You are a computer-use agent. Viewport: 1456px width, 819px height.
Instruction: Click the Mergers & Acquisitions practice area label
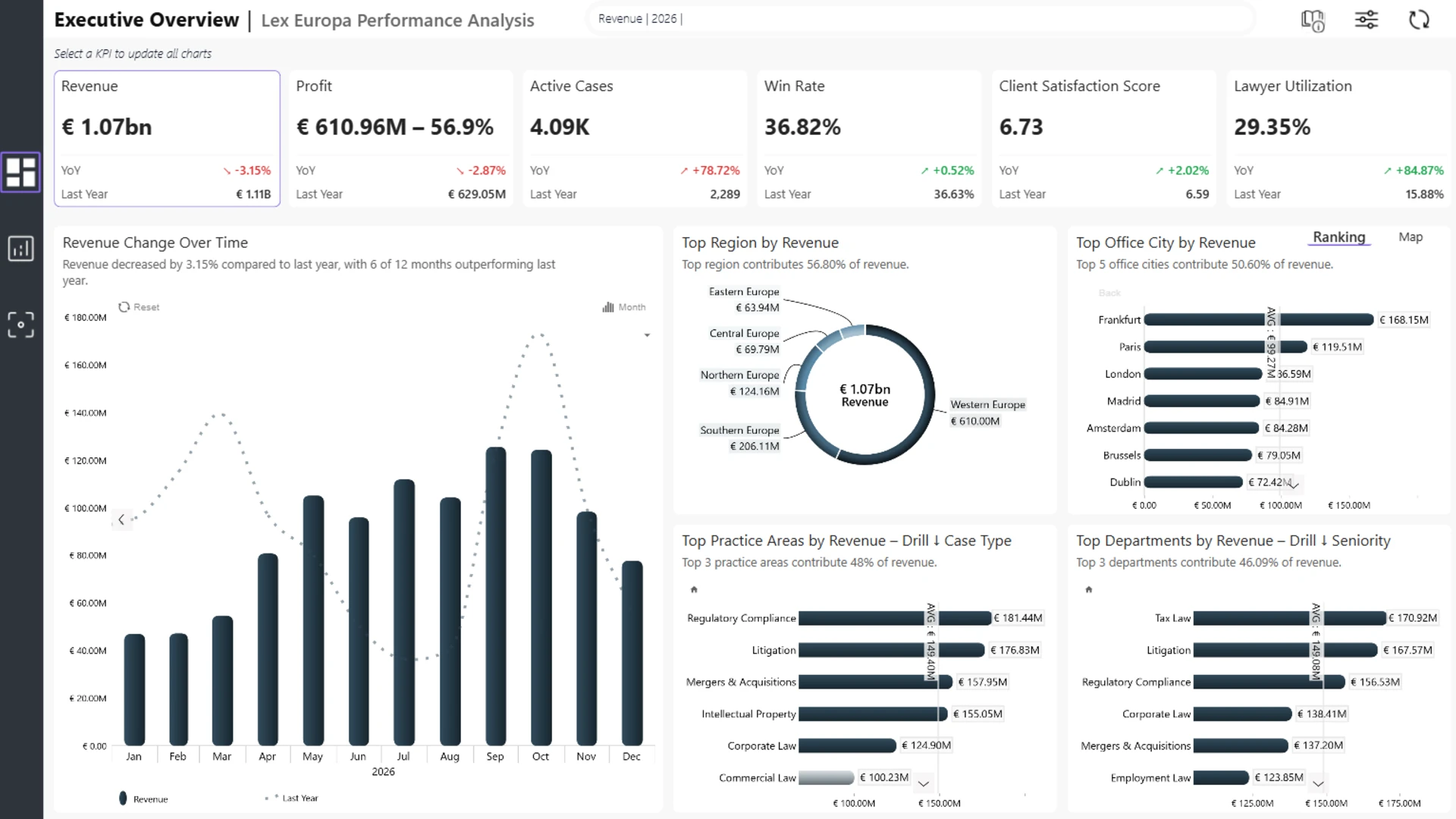click(741, 682)
